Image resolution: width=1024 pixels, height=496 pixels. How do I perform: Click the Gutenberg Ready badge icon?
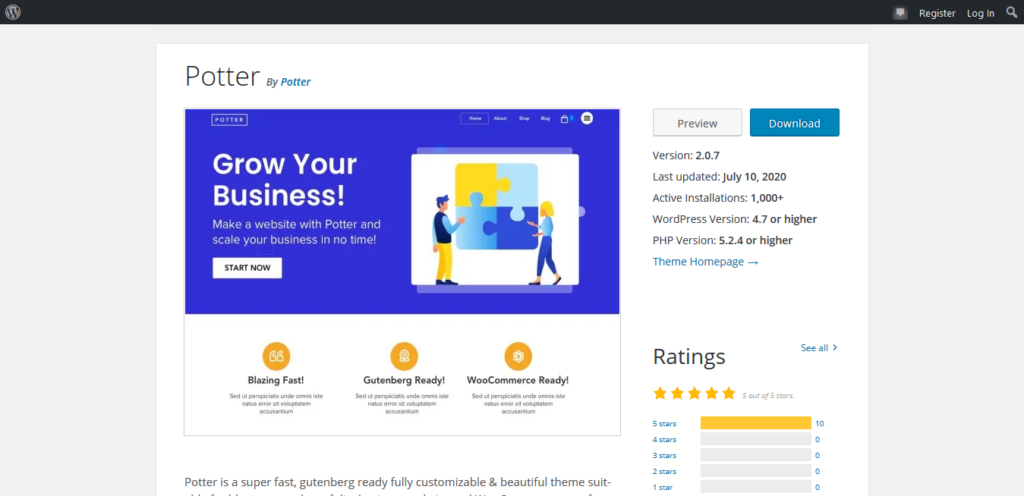tap(404, 356)
